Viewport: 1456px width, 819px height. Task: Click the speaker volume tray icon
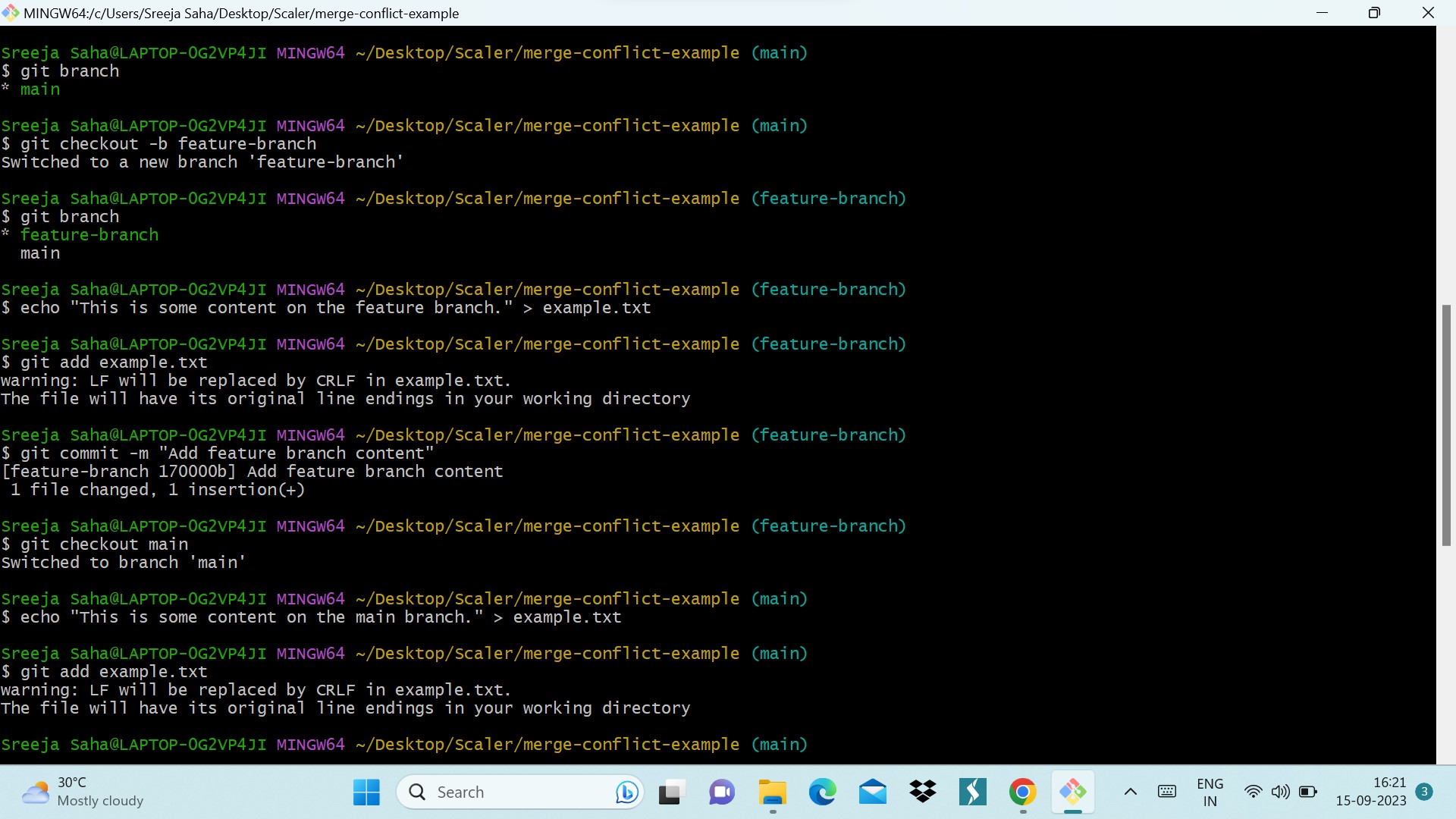1280,792
